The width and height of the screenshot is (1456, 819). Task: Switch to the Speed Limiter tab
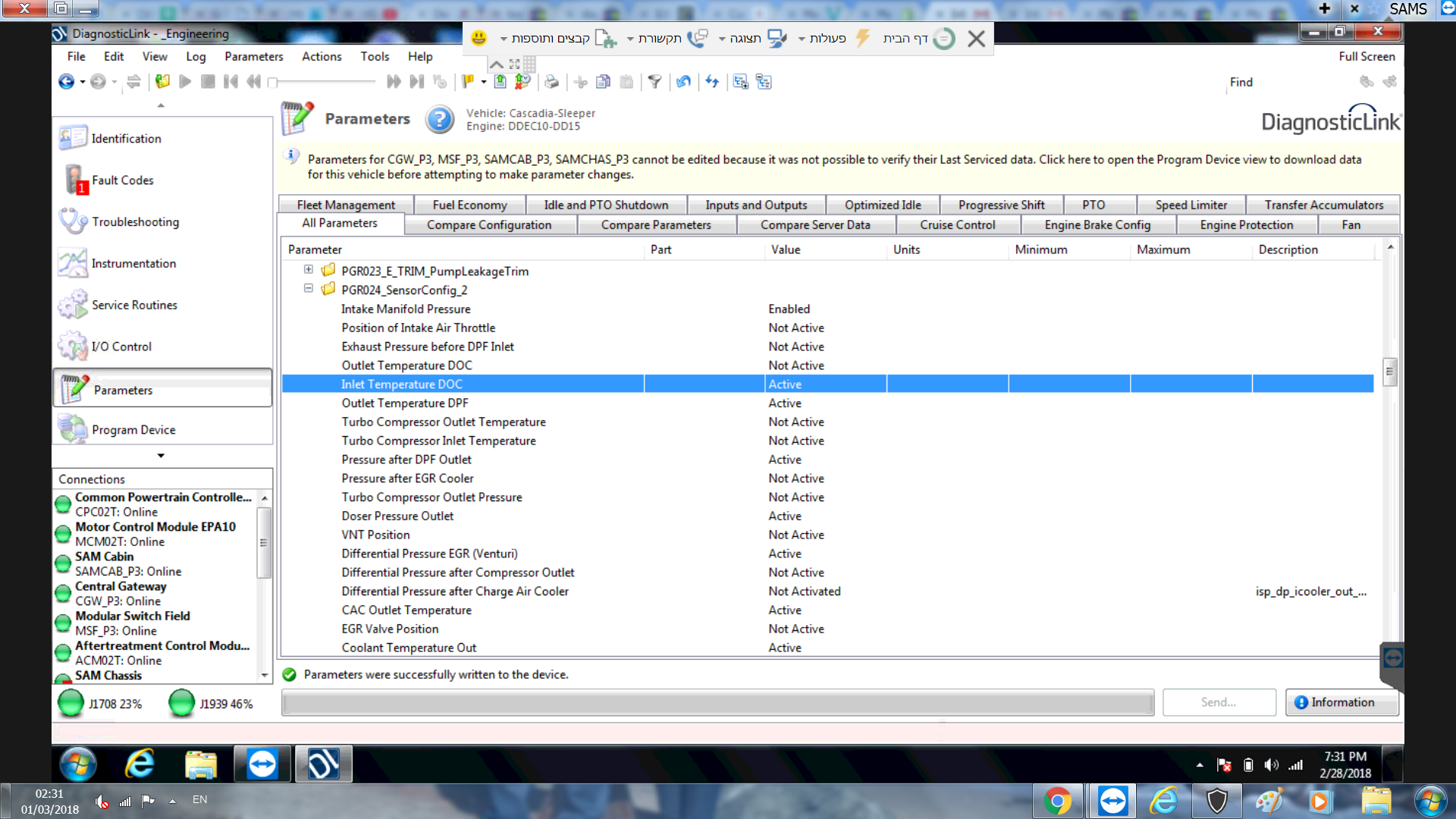coord(1191,204)
